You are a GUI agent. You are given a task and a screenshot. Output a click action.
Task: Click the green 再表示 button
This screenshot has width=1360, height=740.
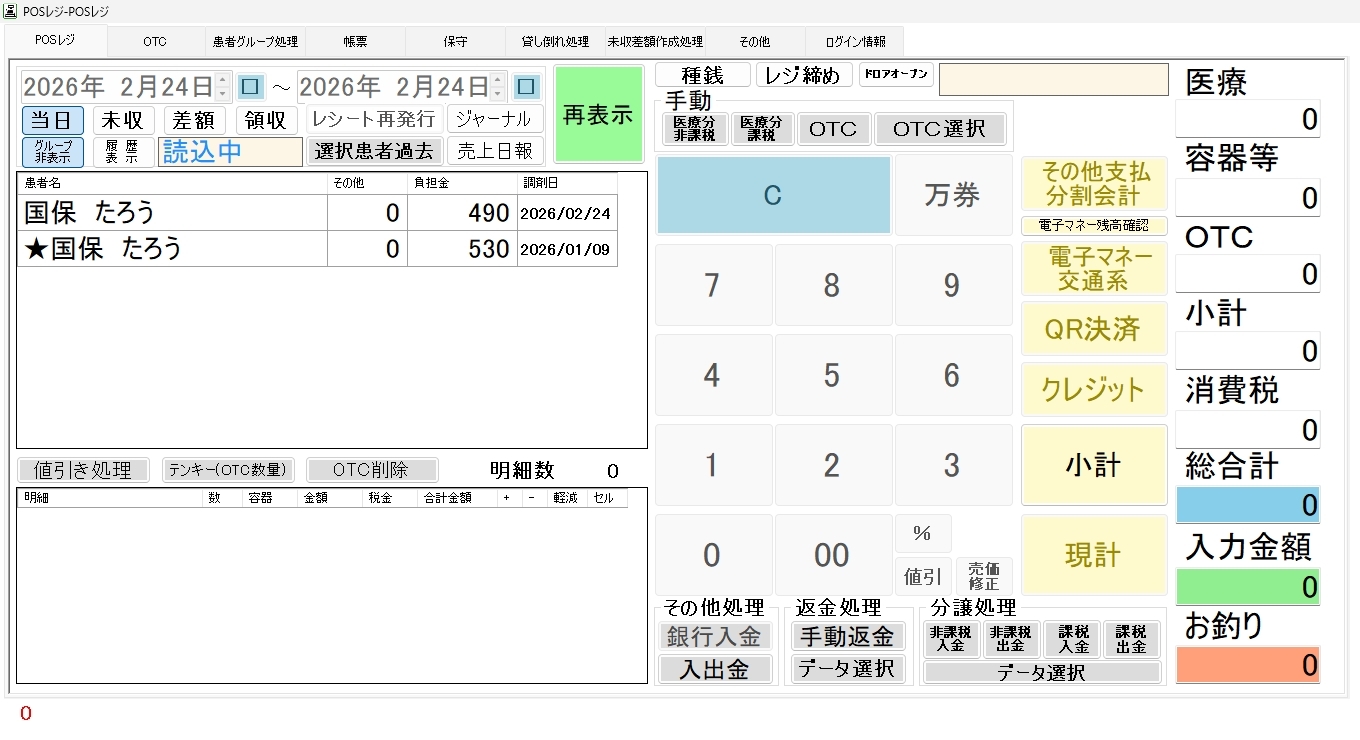pyautogui.click(x=598, y=115)
